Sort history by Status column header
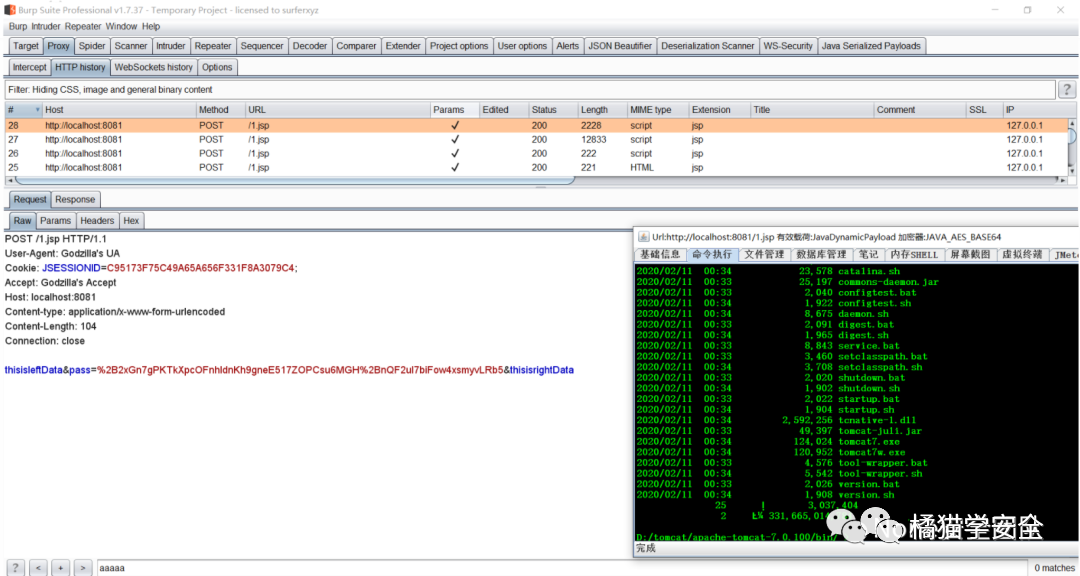The height and width of the screenshot is (576, 1080). (552, 110)
